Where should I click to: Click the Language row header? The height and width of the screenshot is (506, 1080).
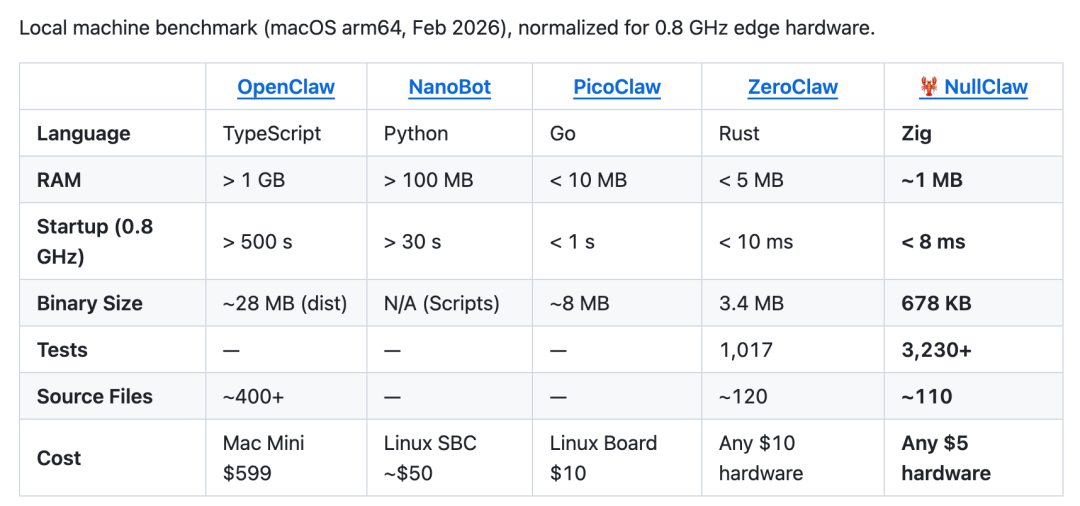[84, 133]
